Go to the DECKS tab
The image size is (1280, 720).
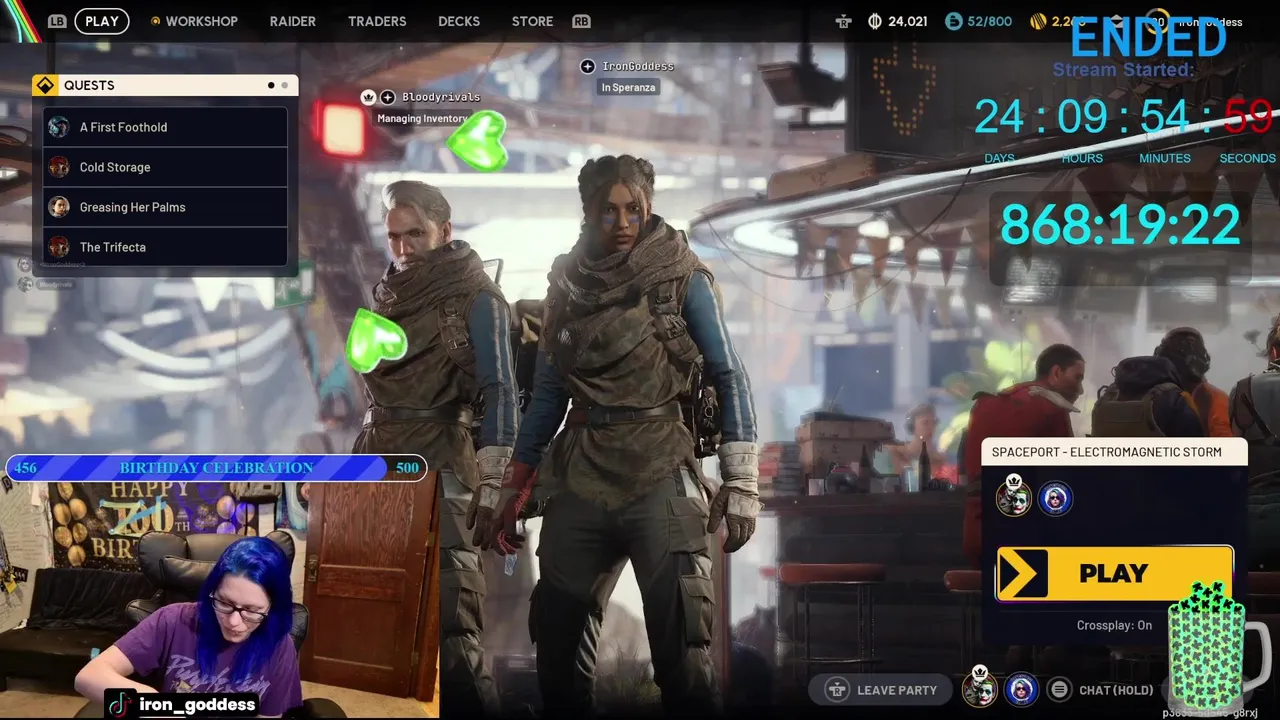[x=459, y=21]
